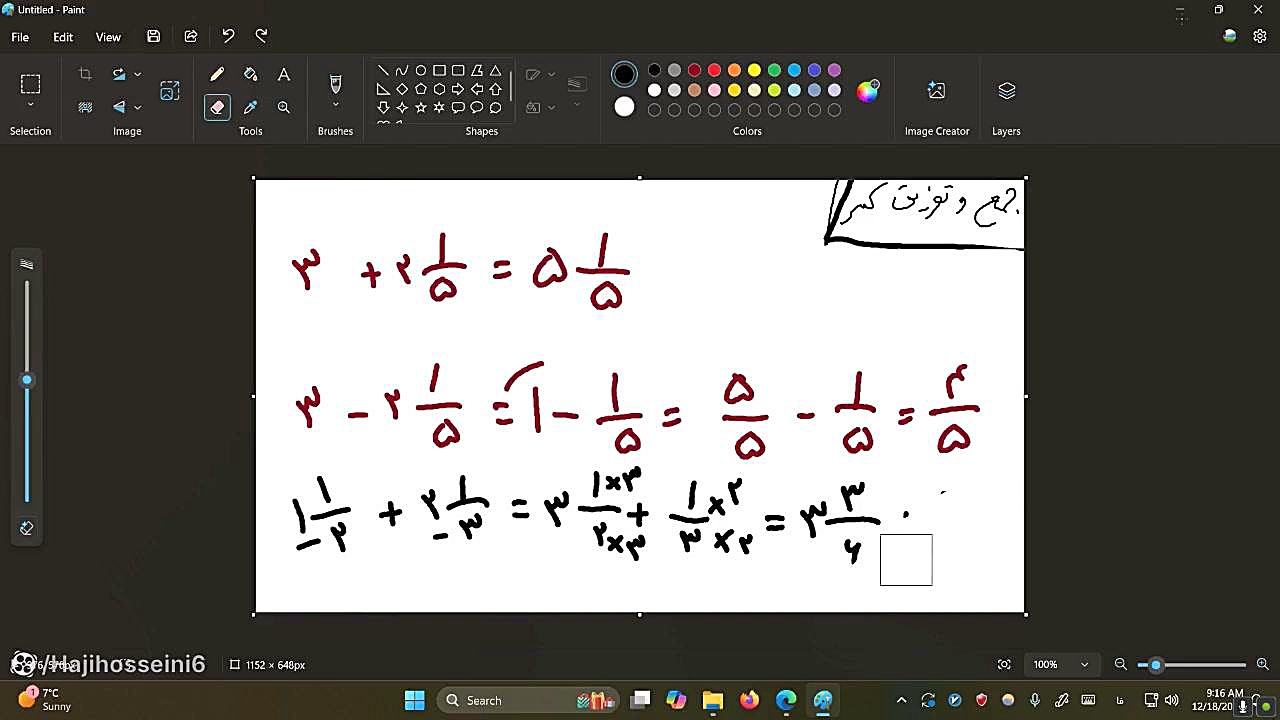Select the Eraser tool
The height and width of the screenshot is (720, 1280).
(217, 107)
